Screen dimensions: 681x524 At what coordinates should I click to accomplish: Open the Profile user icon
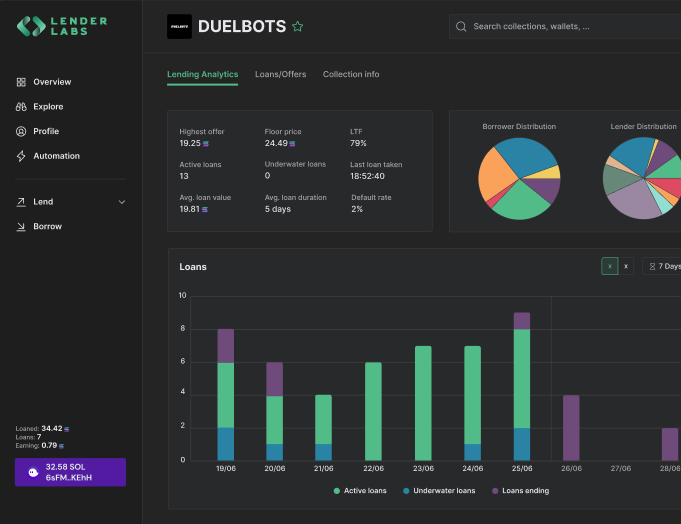(22, 131)
